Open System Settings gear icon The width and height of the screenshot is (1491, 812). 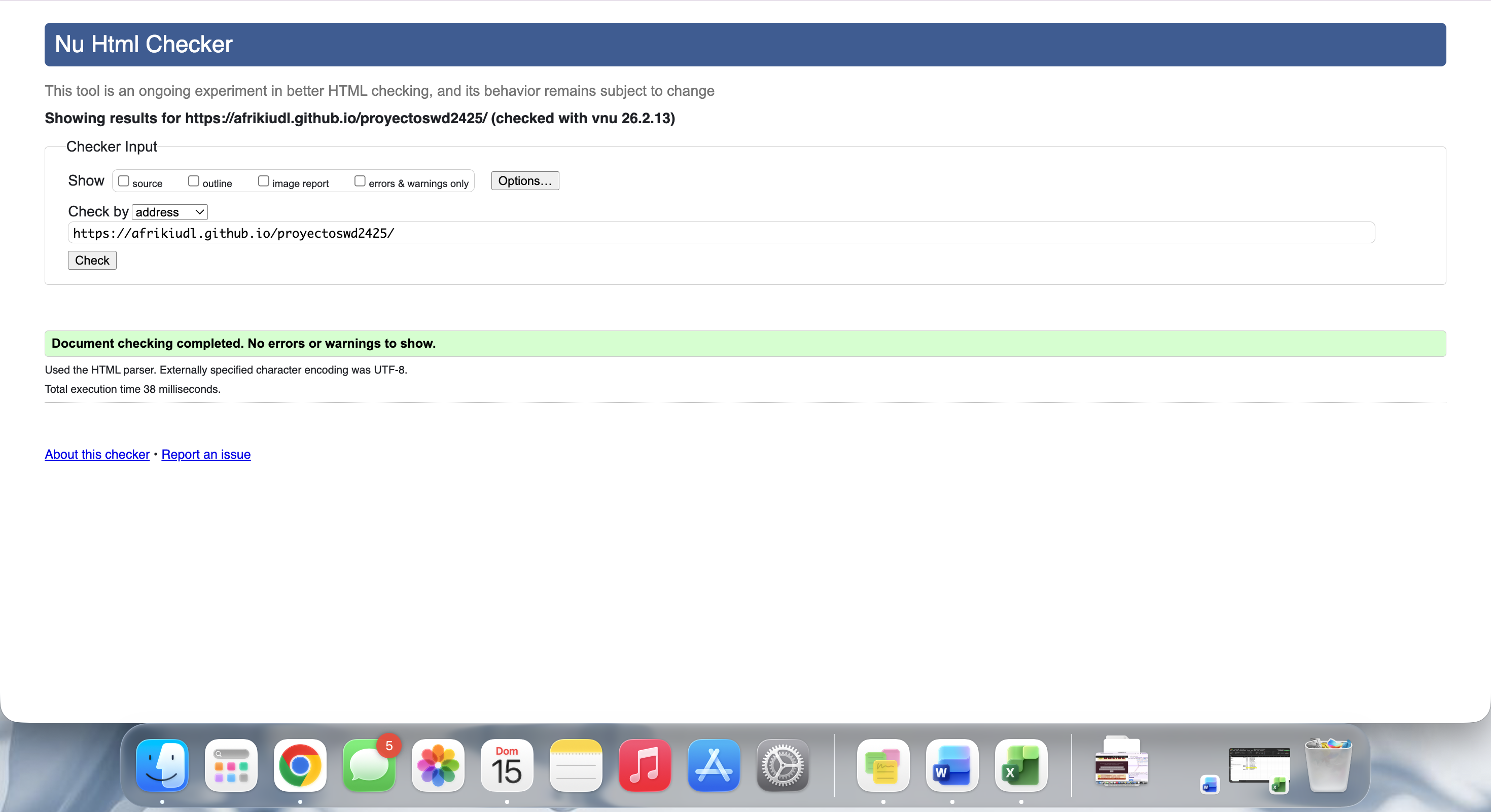tap(782, 765)
